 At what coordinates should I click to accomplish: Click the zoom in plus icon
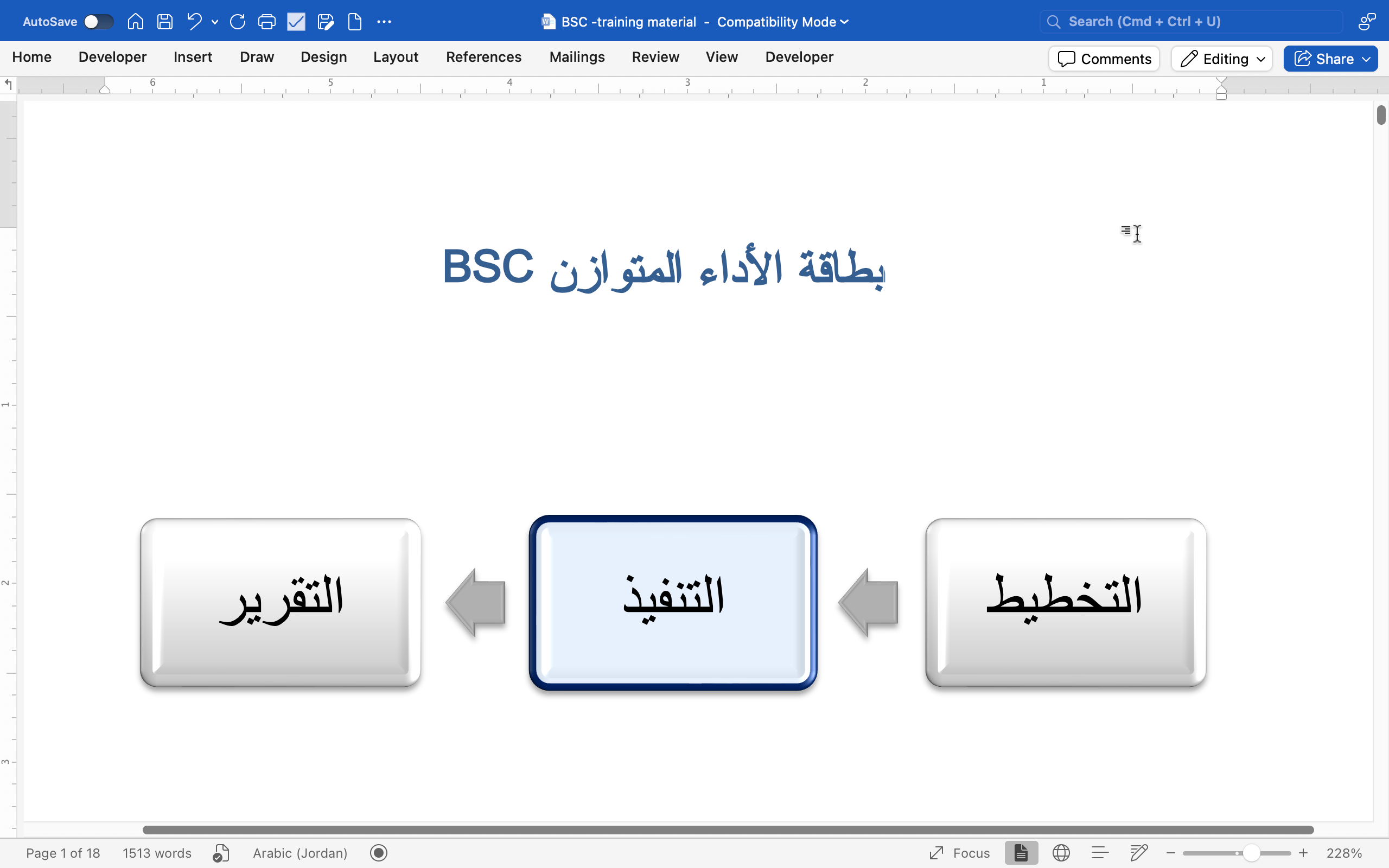point(1303,853)
